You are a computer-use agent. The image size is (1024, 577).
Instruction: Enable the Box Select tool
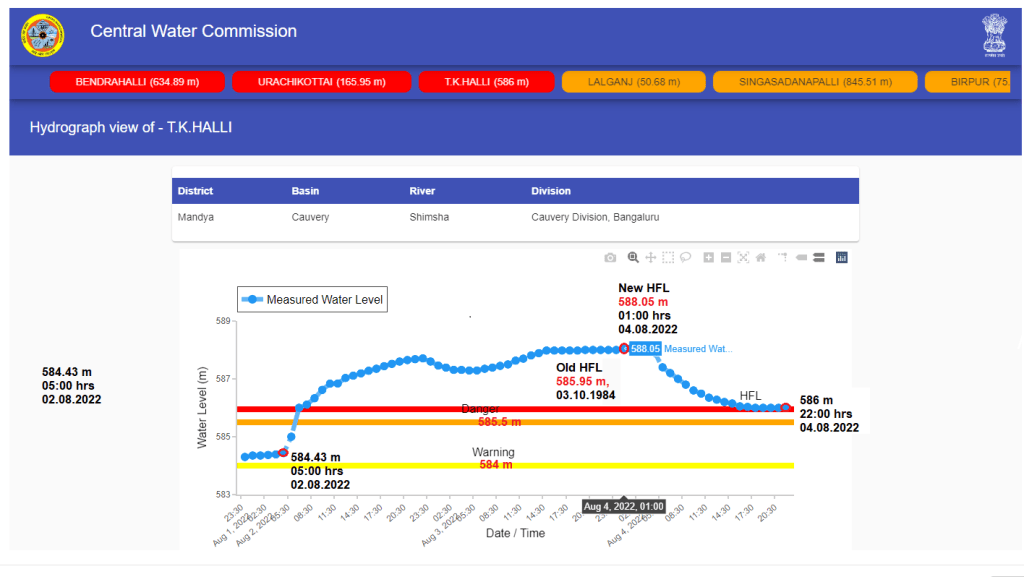666,257
